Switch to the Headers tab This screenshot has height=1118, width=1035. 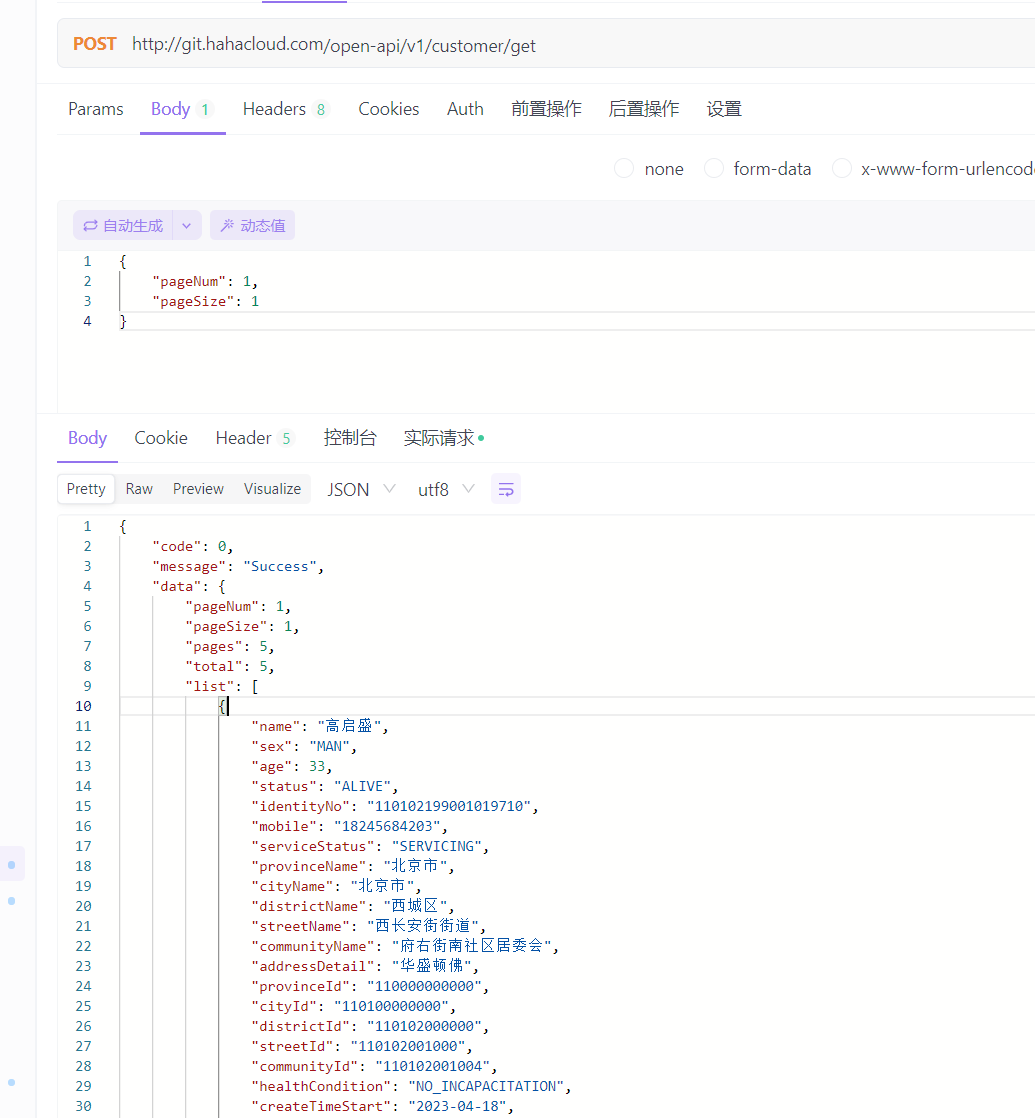[x=285, y=109]
